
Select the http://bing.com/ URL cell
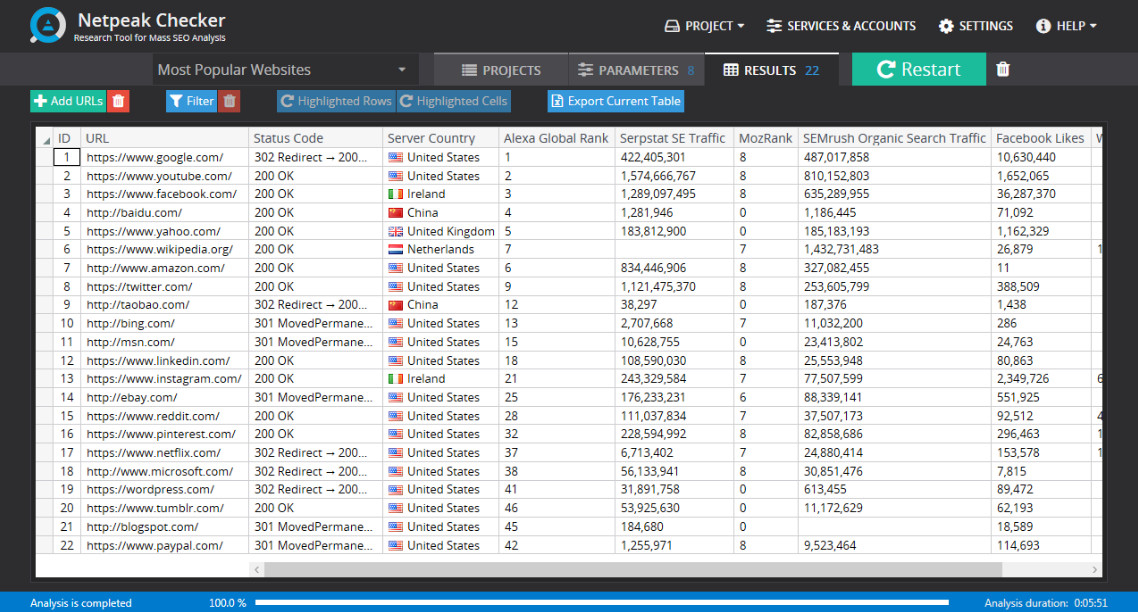click(x=165, y=323)
